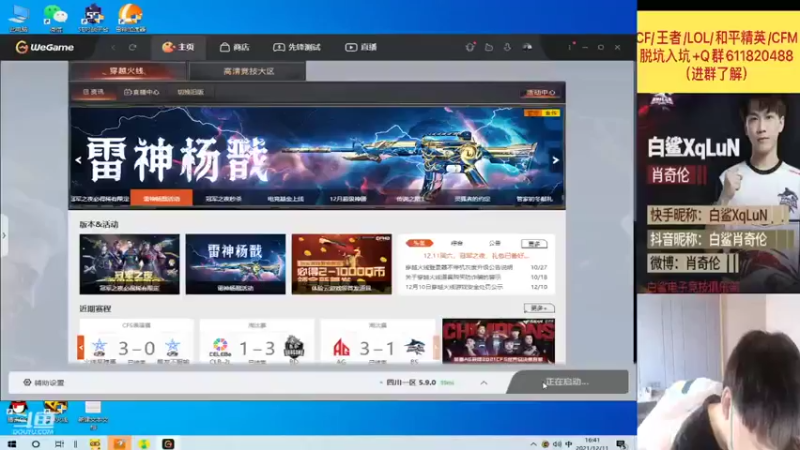800x450 pixels.
Task: Show previous banner slide
Action: click(x=78, y=160)
